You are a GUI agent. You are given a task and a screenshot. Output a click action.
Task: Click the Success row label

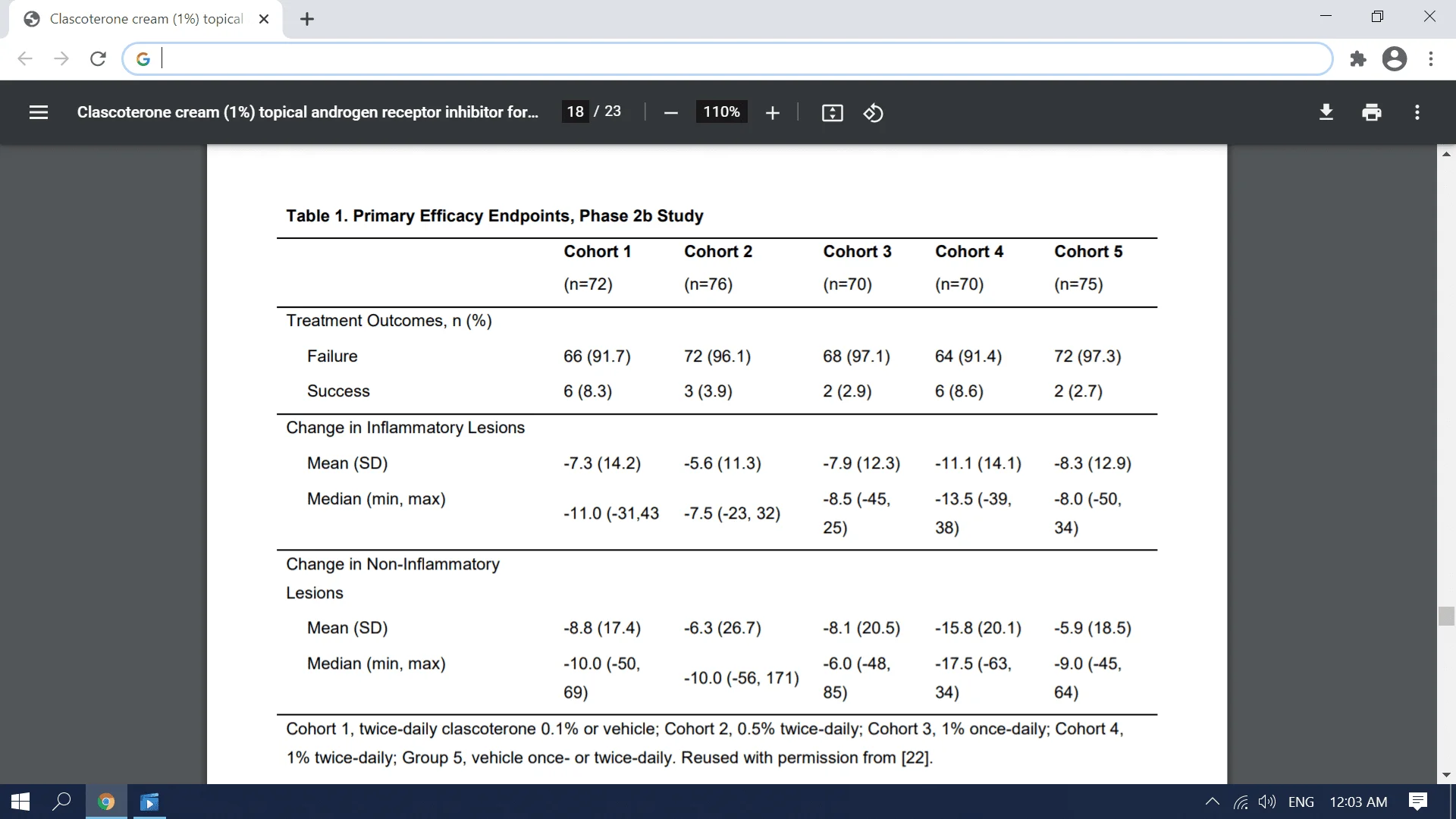[x=338, y=391]
